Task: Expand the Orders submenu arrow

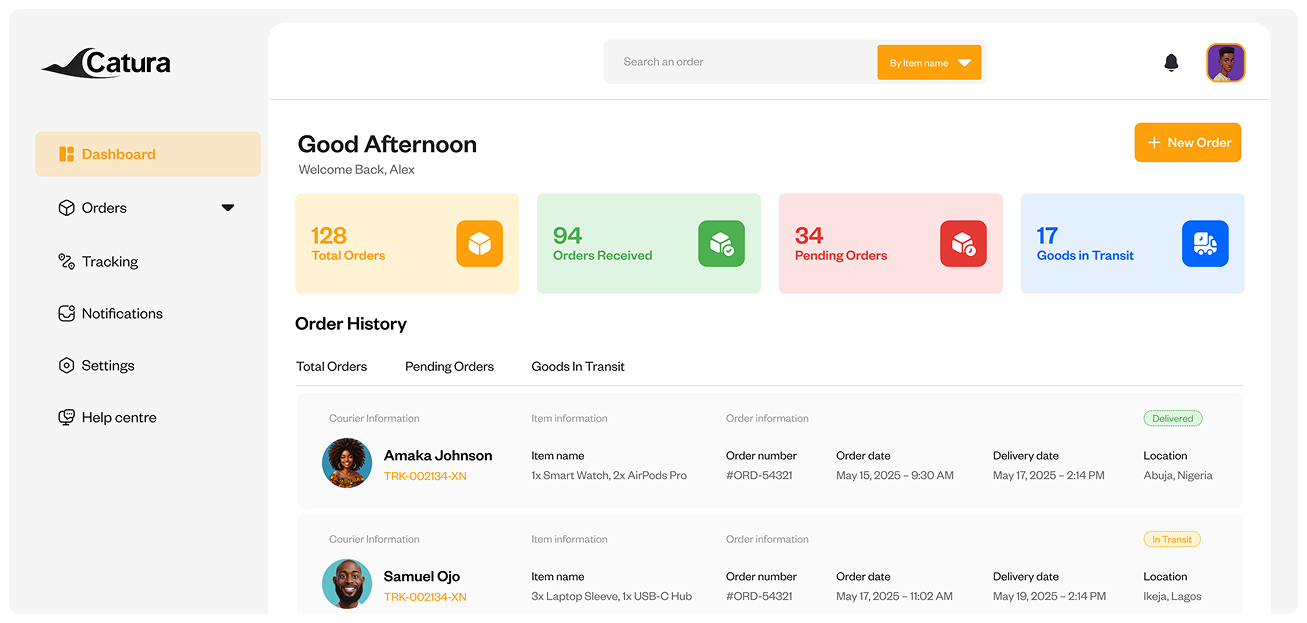Action: [x=228, y=208]
